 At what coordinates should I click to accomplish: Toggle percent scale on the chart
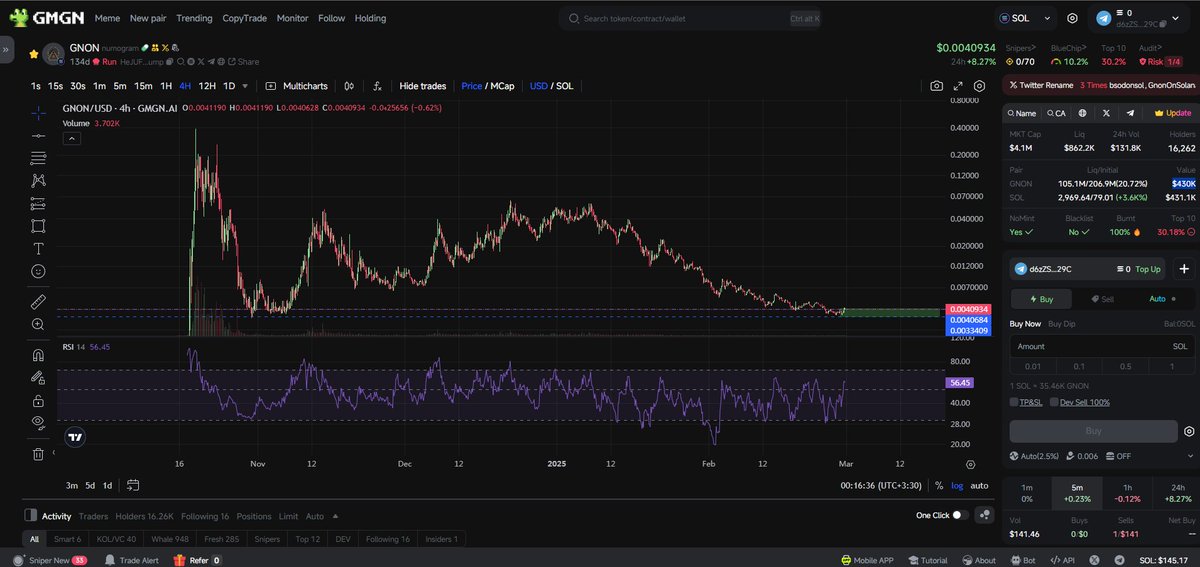tap(939, 485)
